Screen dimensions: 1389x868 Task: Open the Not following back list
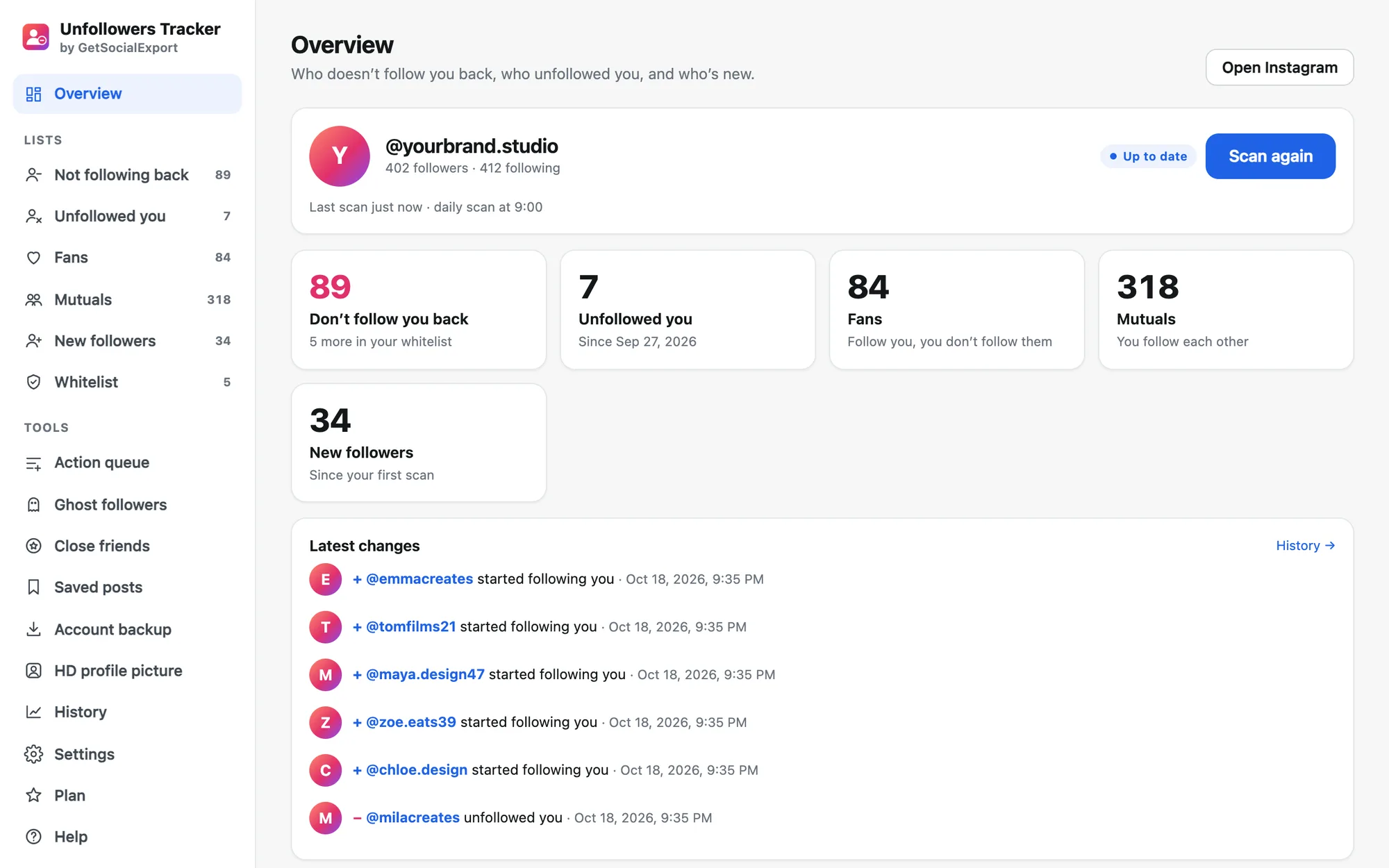tap(128, 175)
